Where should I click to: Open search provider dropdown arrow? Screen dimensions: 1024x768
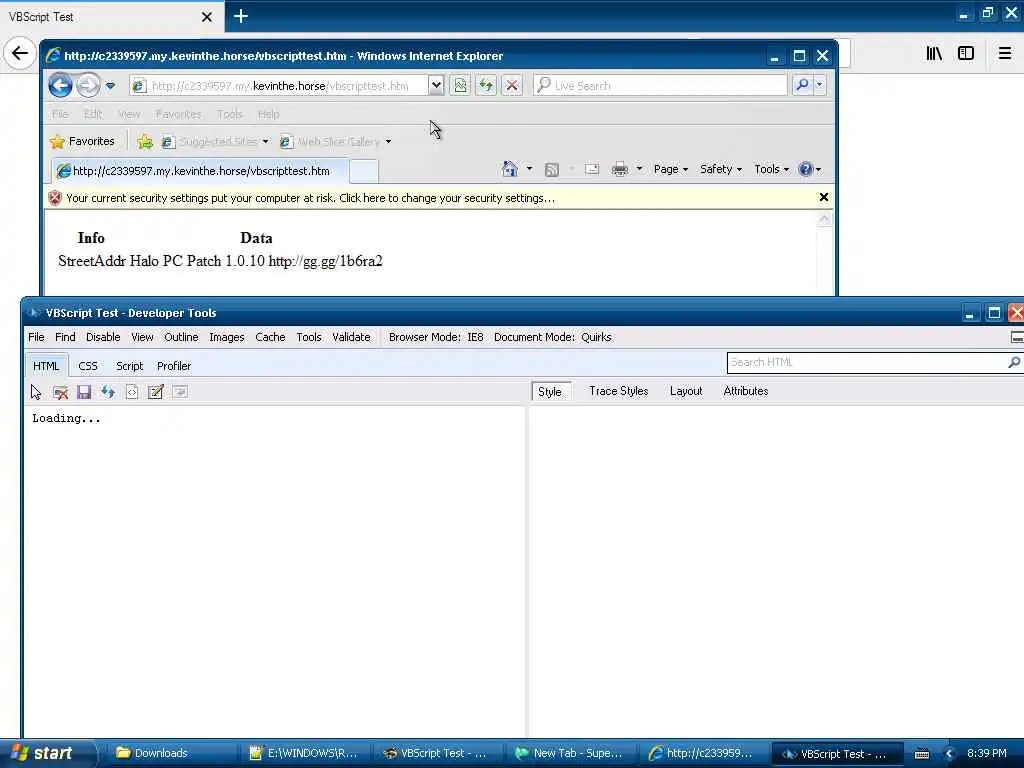(x=820, y=85)
